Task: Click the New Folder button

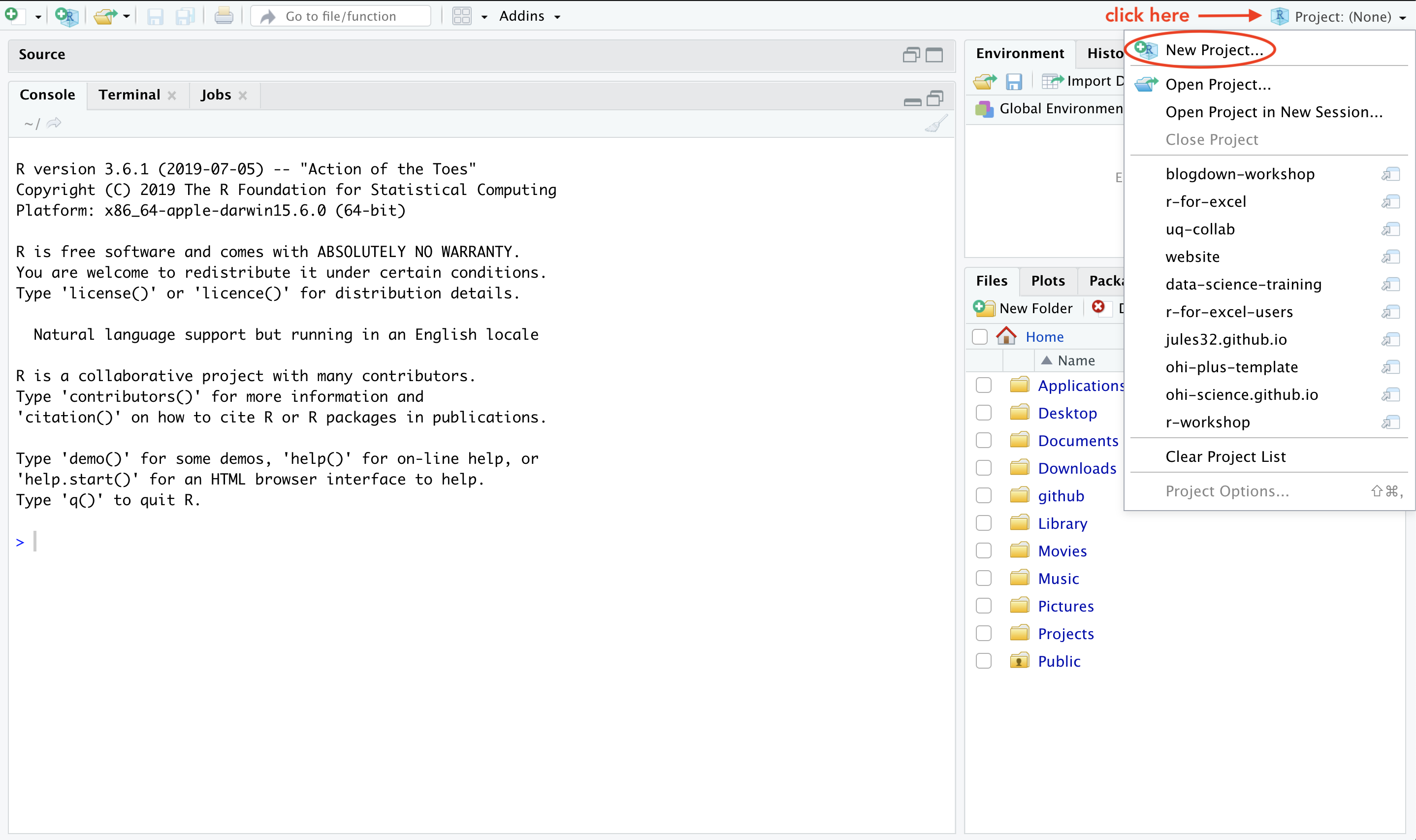Action: [x=1023, y=308]
